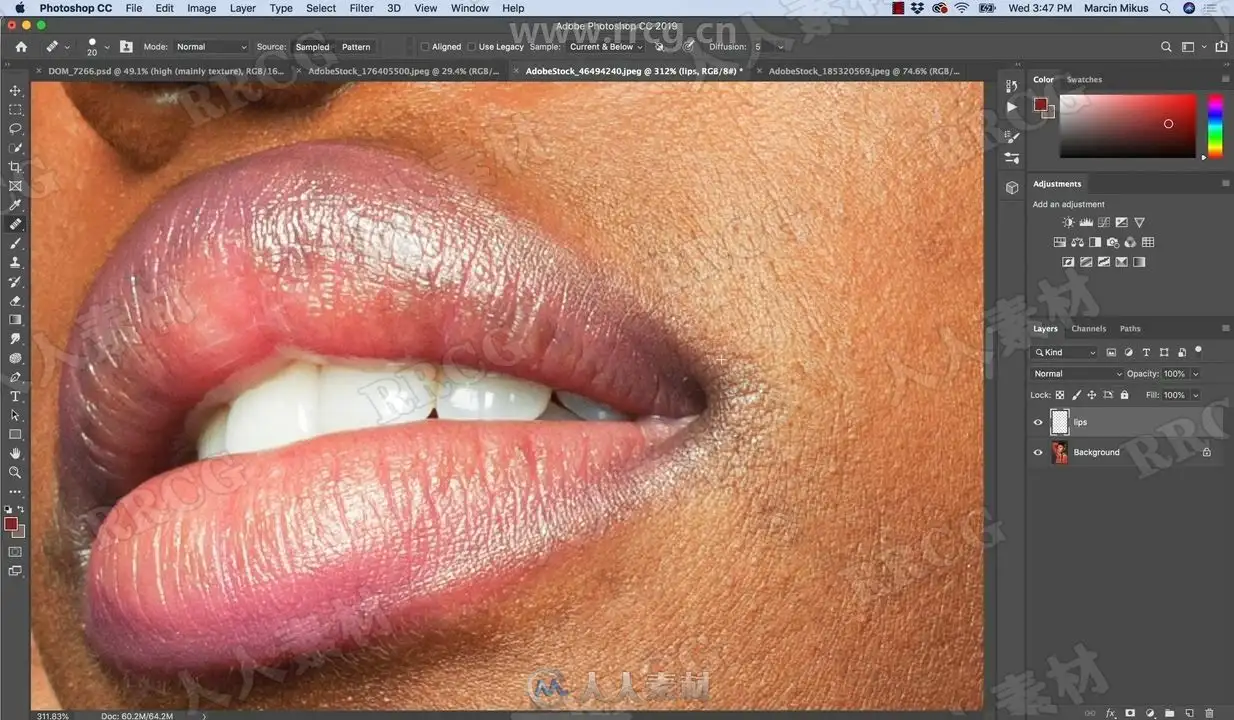Select the Brush tool
Viewport: 1234px width, 720px height.
point(15,243)
